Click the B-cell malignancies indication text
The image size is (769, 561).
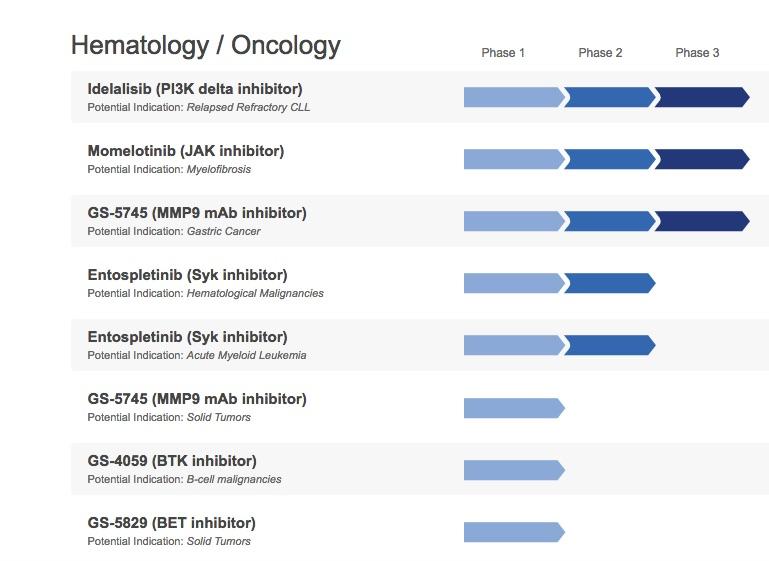(x=233, y=479)
